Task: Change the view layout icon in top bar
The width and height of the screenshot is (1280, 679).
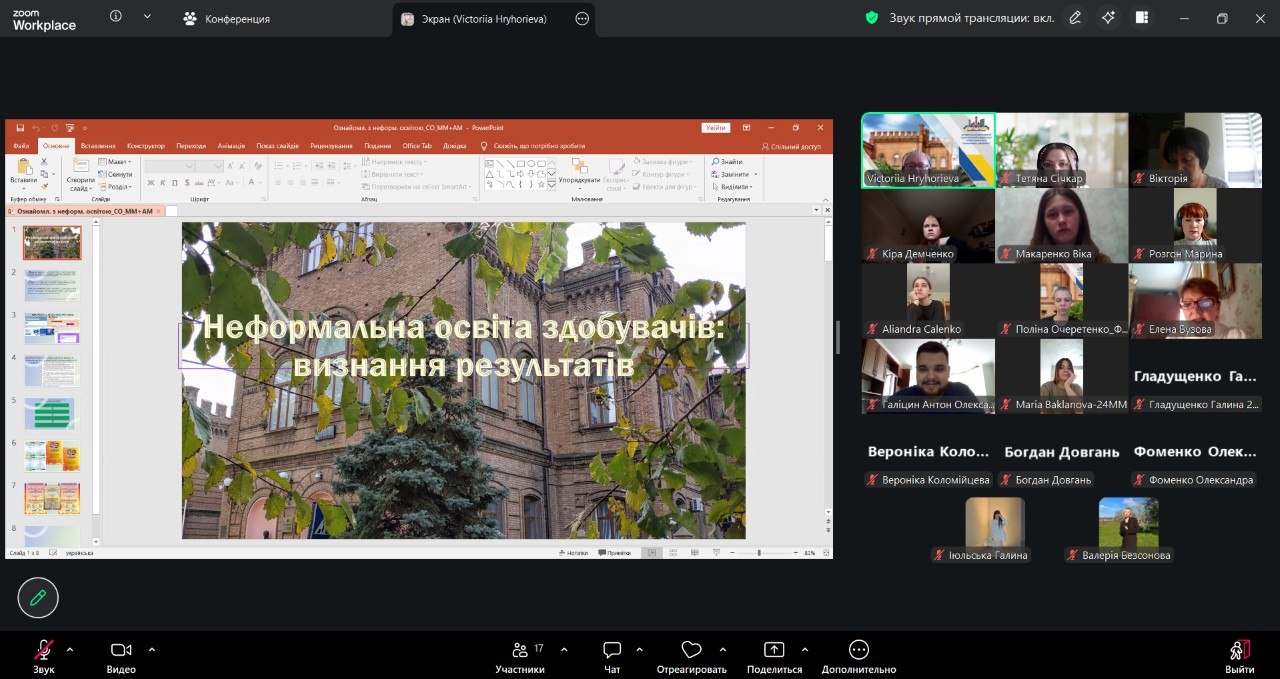Action: pos(1141,18)
